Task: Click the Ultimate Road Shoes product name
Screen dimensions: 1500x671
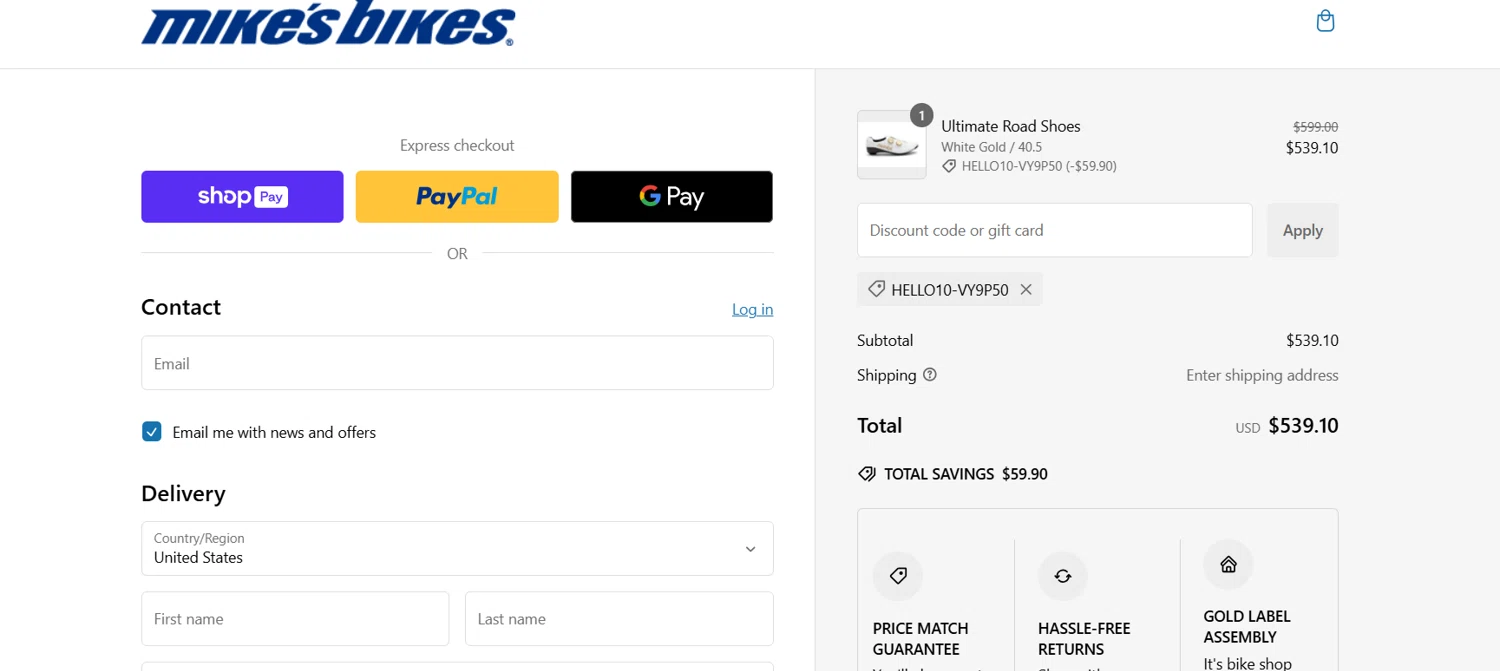Action: coord(1010,126)
